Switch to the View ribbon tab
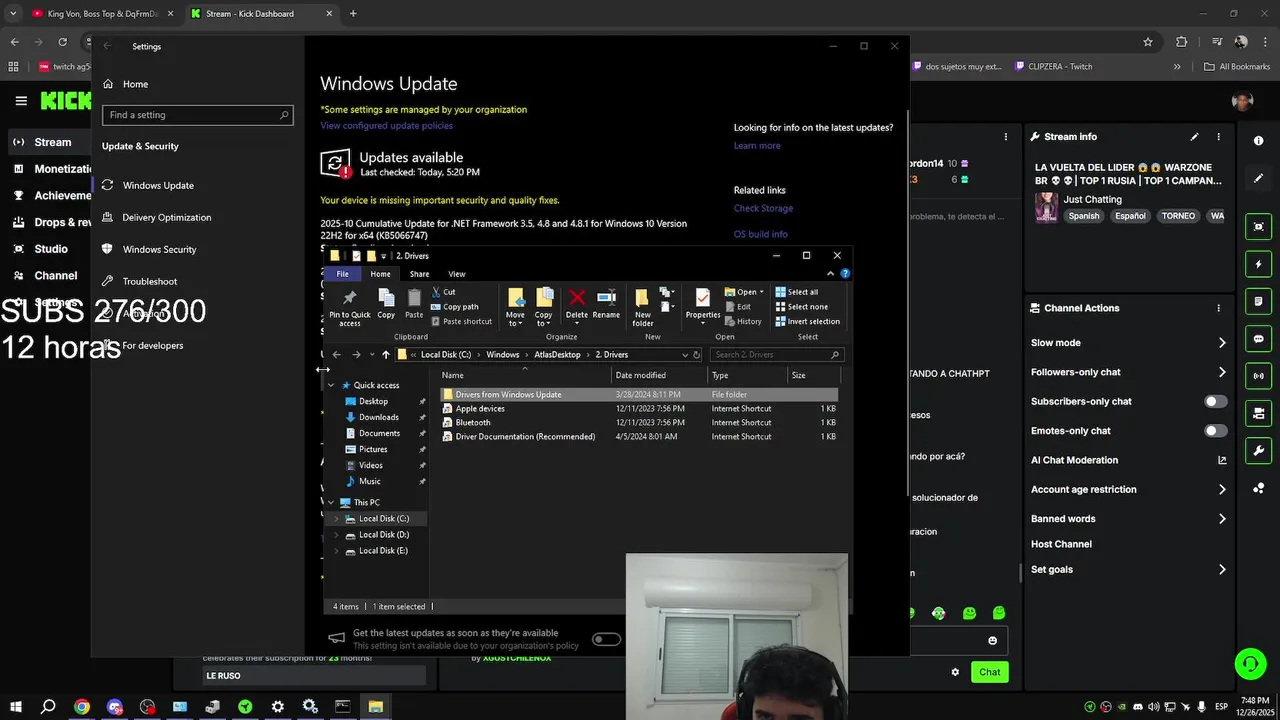 tap(456, 274)
